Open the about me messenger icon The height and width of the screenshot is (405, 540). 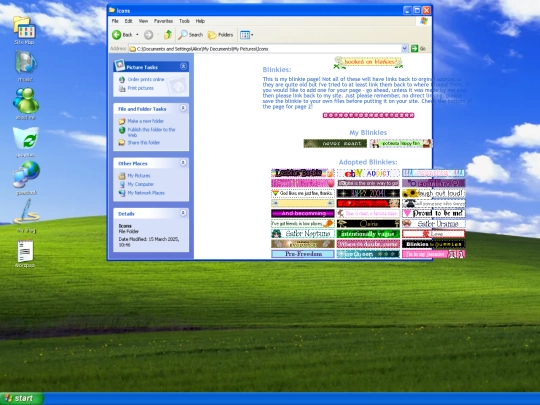click(x=25, y=104)
